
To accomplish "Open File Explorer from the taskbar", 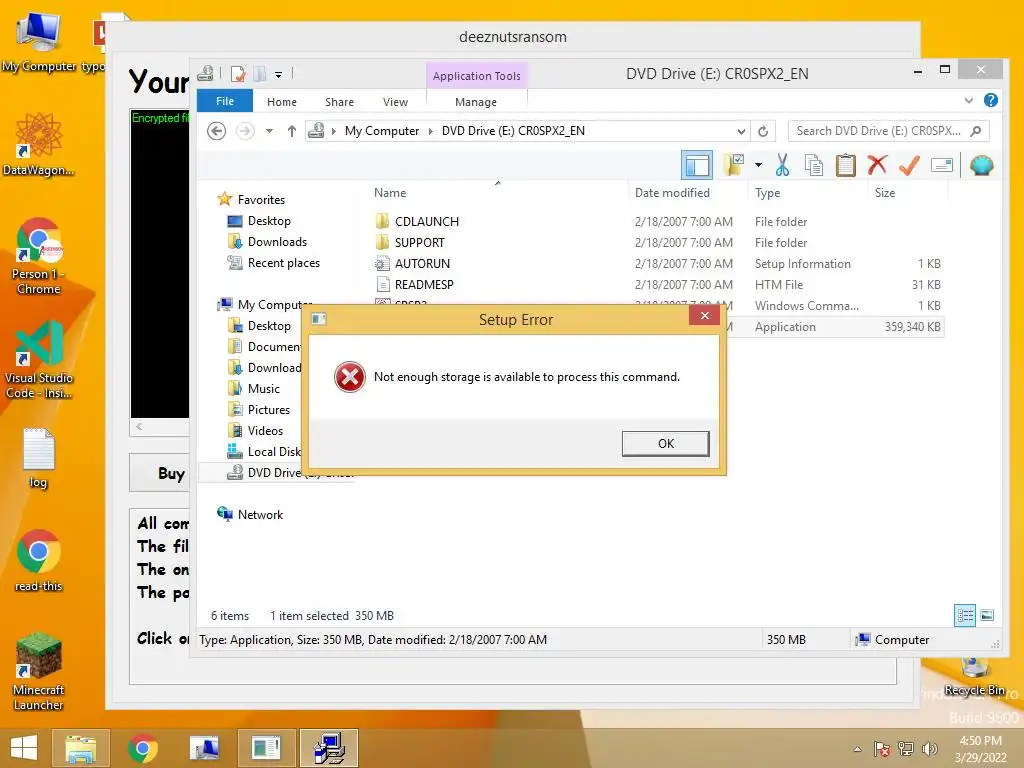I will 80,748.
